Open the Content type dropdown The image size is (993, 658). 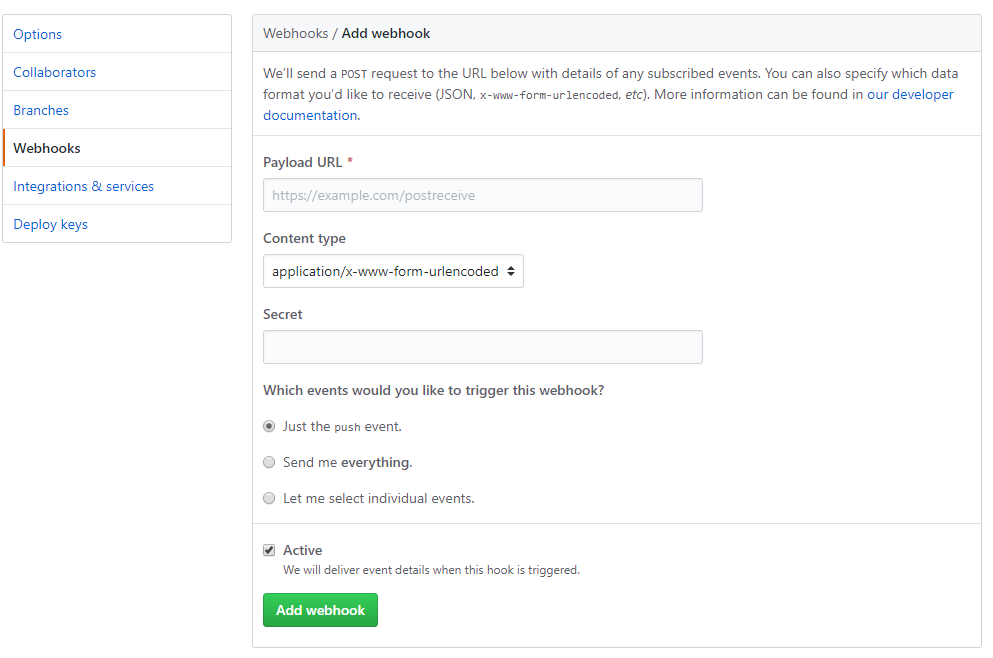point(393,271)
